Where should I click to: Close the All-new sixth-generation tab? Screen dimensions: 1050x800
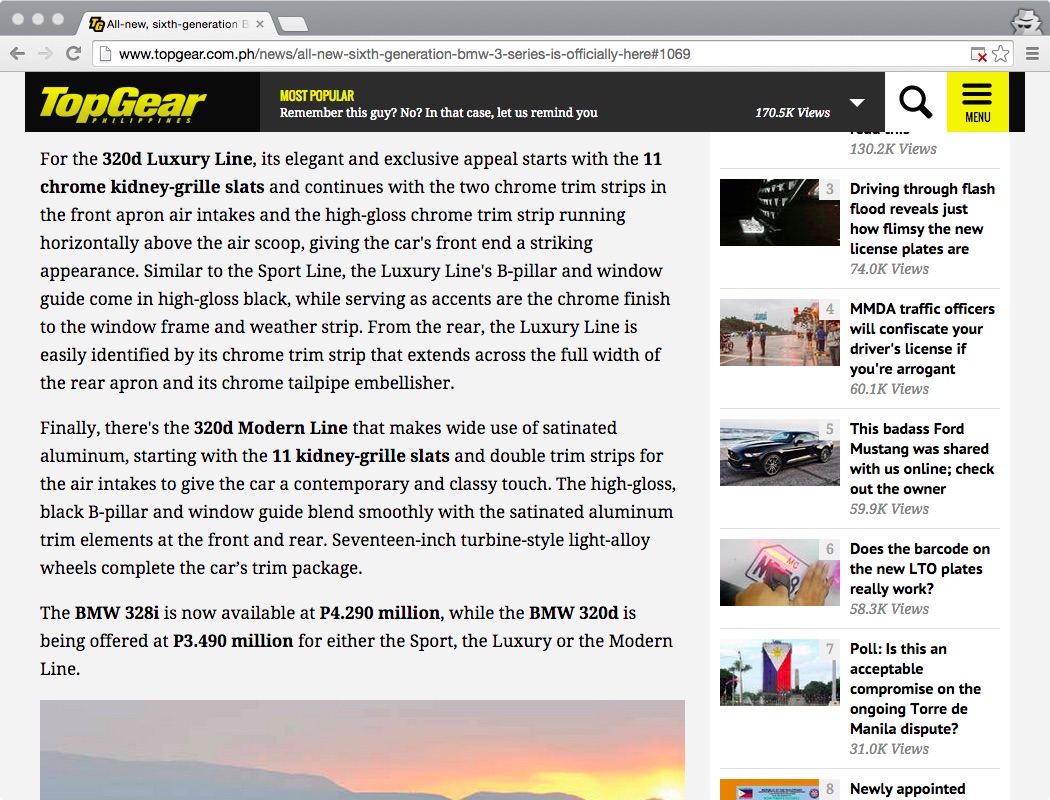click(260, 24)
